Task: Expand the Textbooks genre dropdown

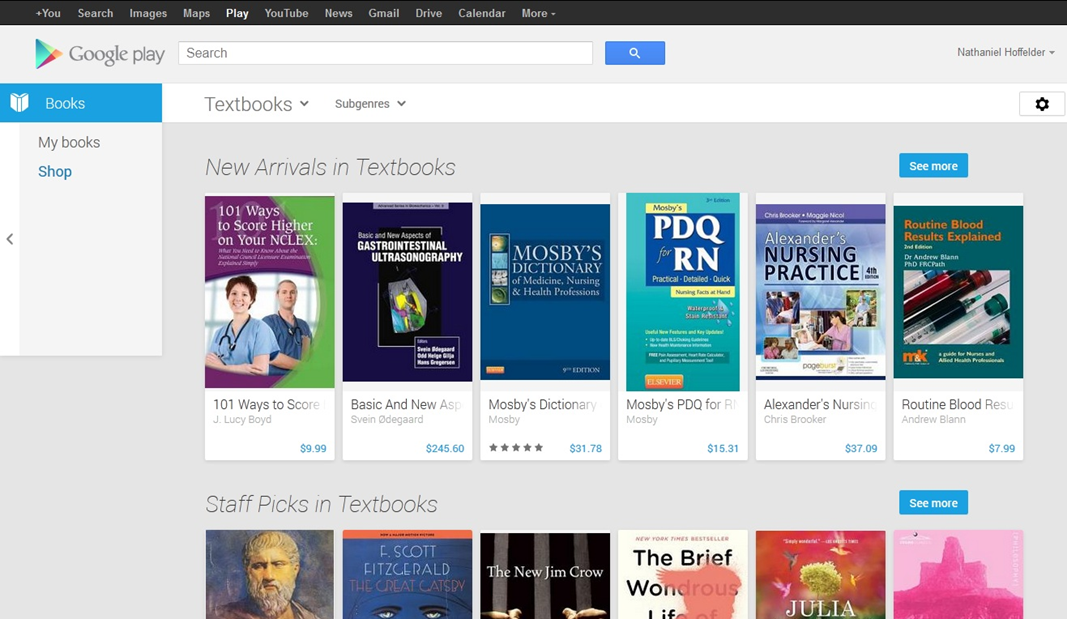Action: point(257,104)
